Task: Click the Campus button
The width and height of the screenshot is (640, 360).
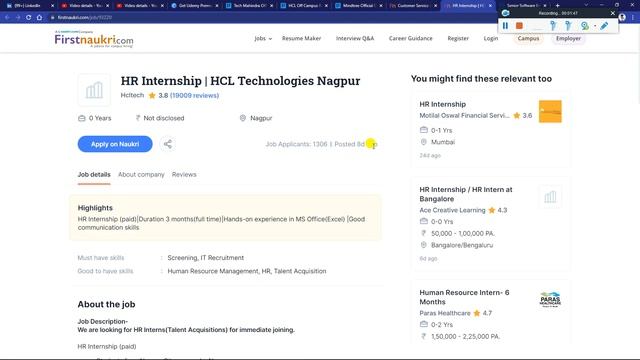Action: coord(528,38)
